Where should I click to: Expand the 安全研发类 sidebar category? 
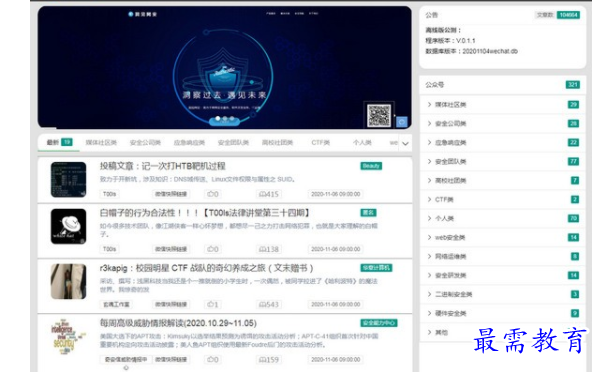click(x=502, y=275)
